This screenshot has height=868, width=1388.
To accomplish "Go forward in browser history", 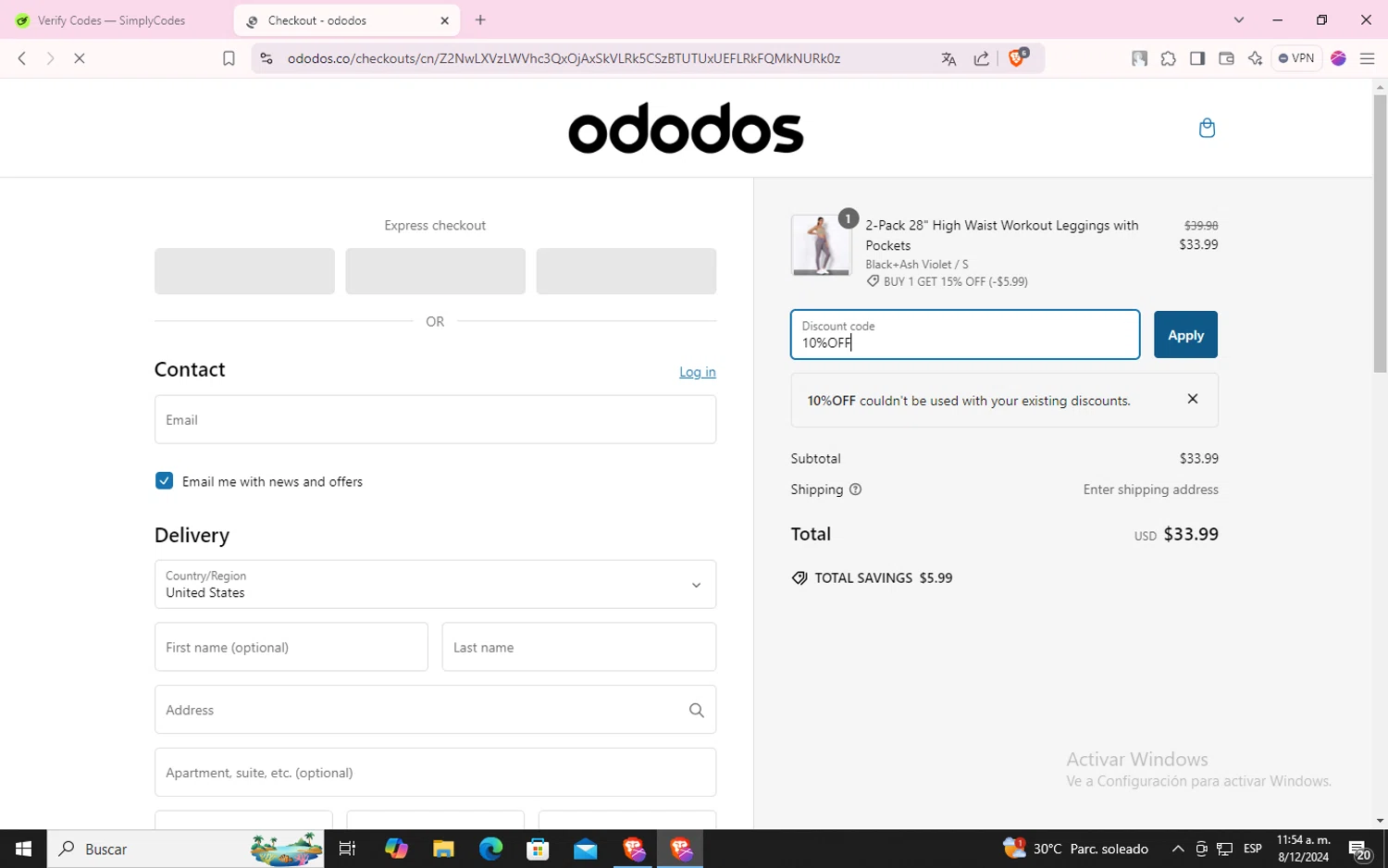I will 51,58.
